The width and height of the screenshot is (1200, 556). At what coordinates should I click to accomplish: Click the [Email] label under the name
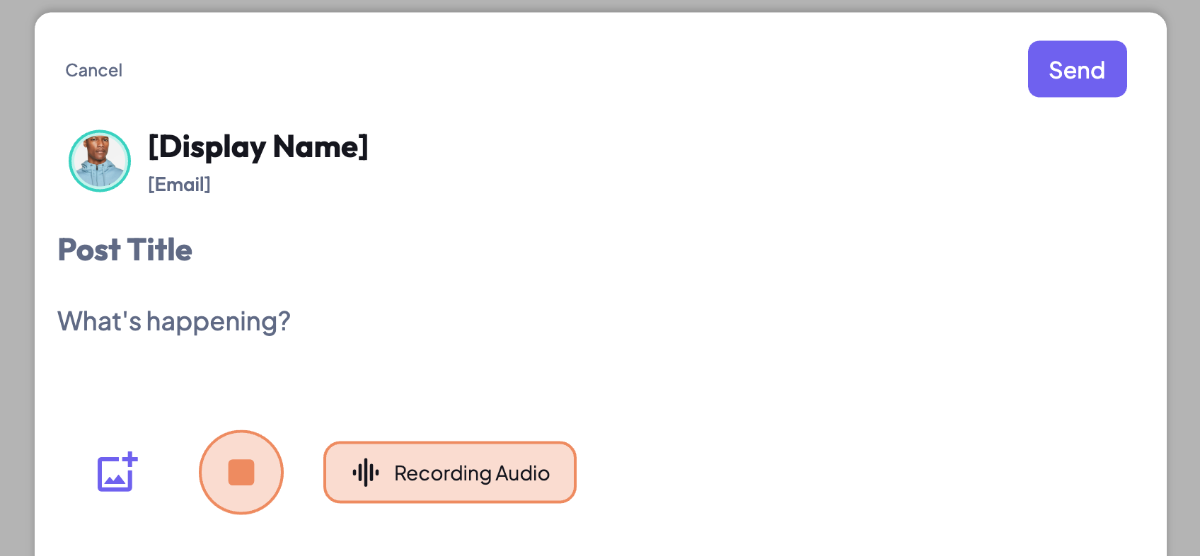pos(179,184)
